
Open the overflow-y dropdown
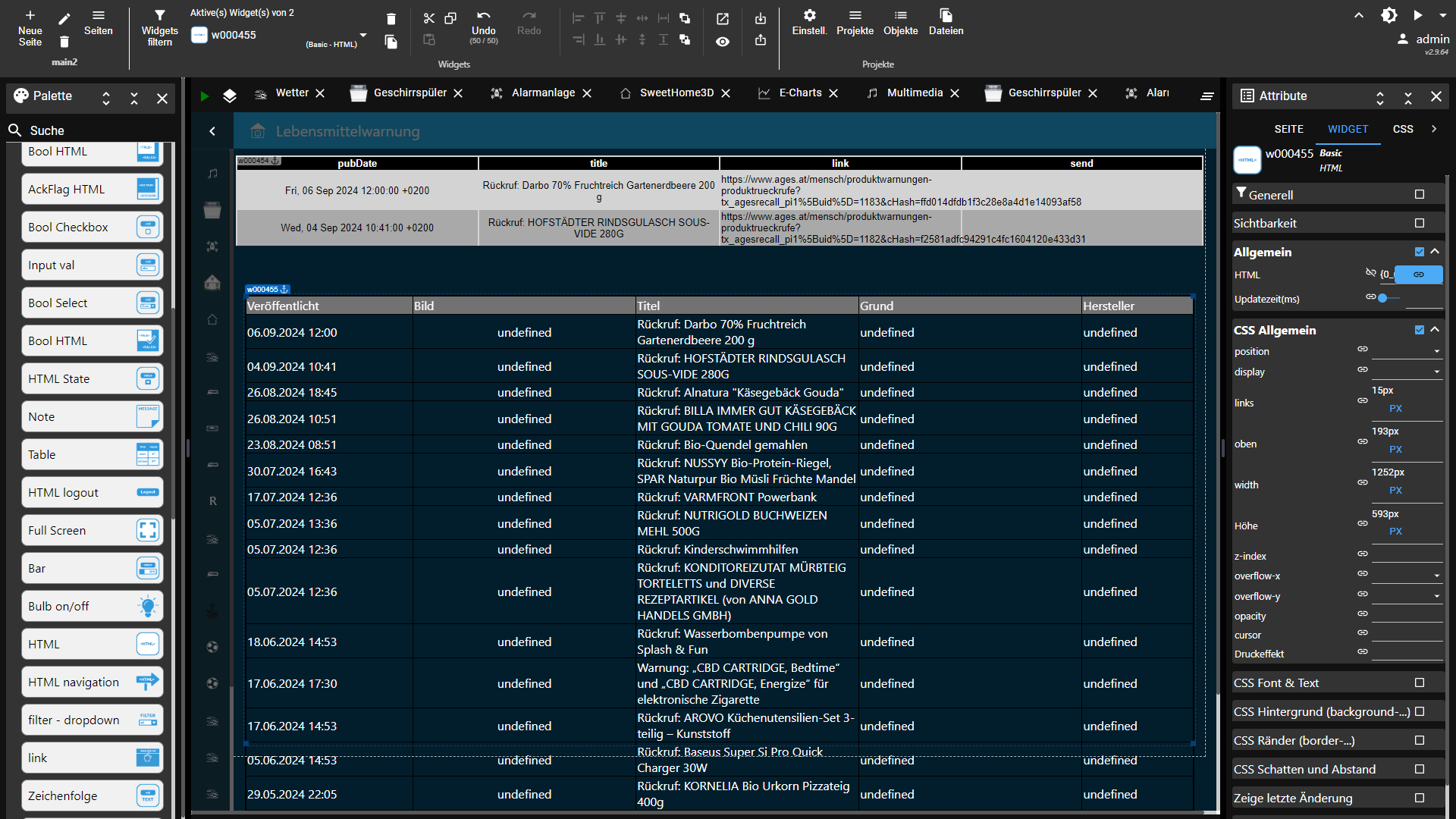(1407, 596)
